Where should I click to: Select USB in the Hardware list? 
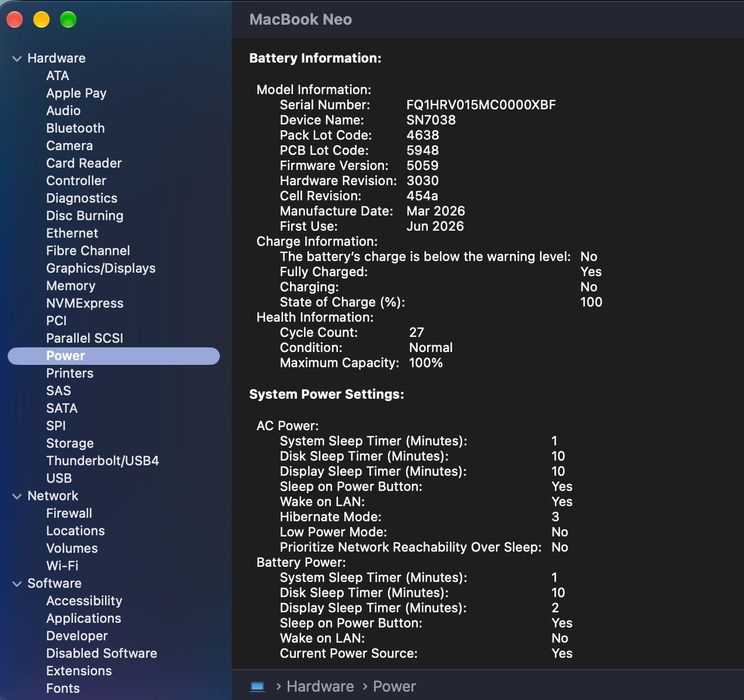[x=59, y=478]
